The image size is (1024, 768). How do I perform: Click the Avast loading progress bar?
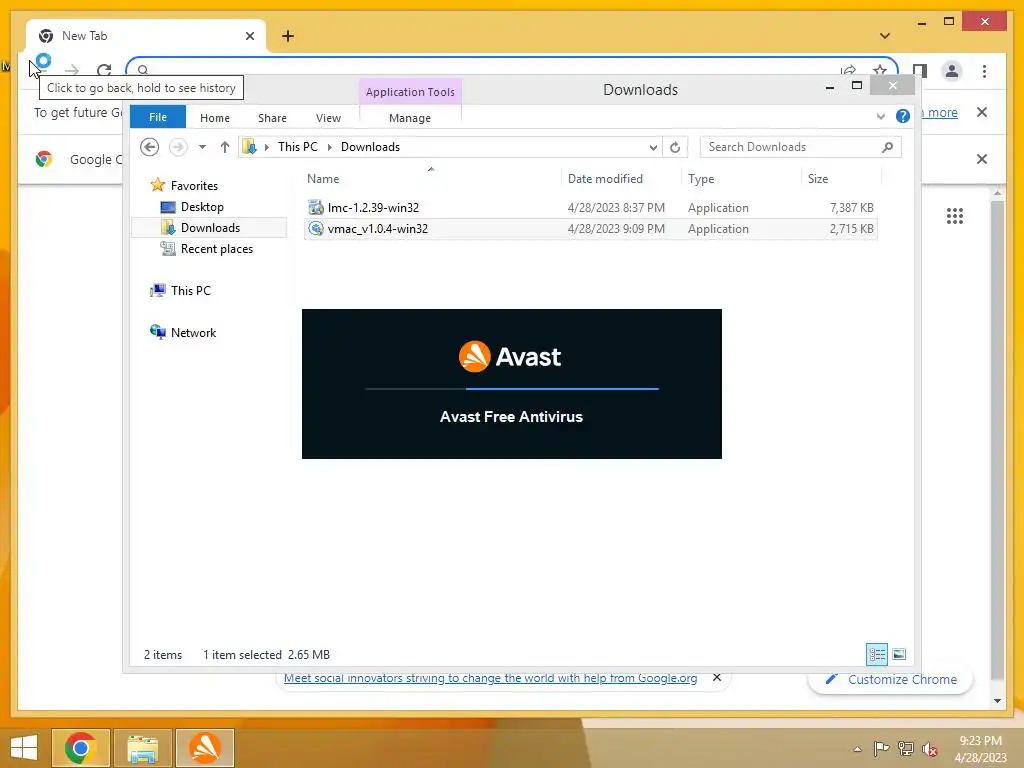tap(512, 389)
